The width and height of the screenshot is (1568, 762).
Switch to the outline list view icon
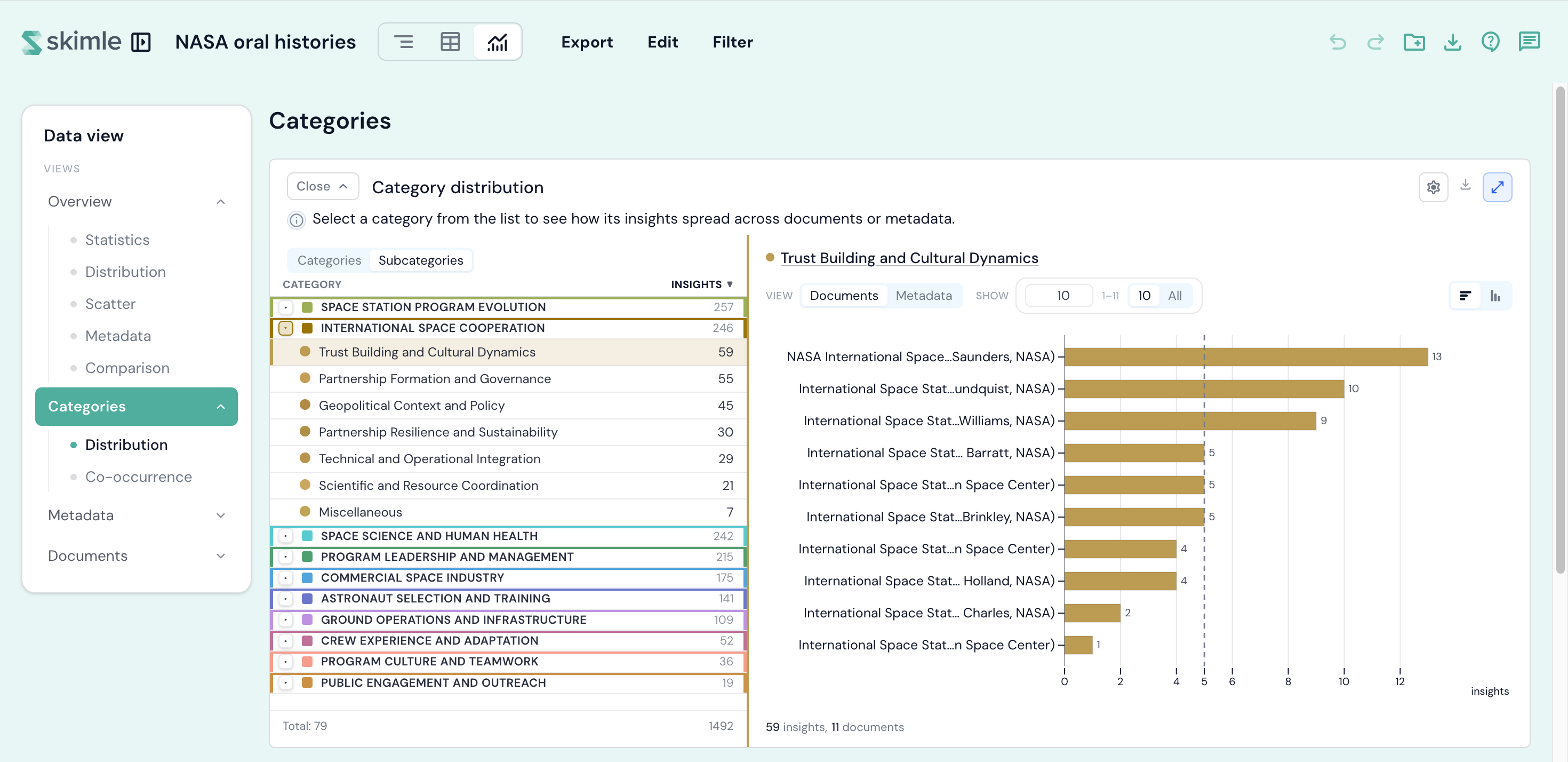[403, 42]
